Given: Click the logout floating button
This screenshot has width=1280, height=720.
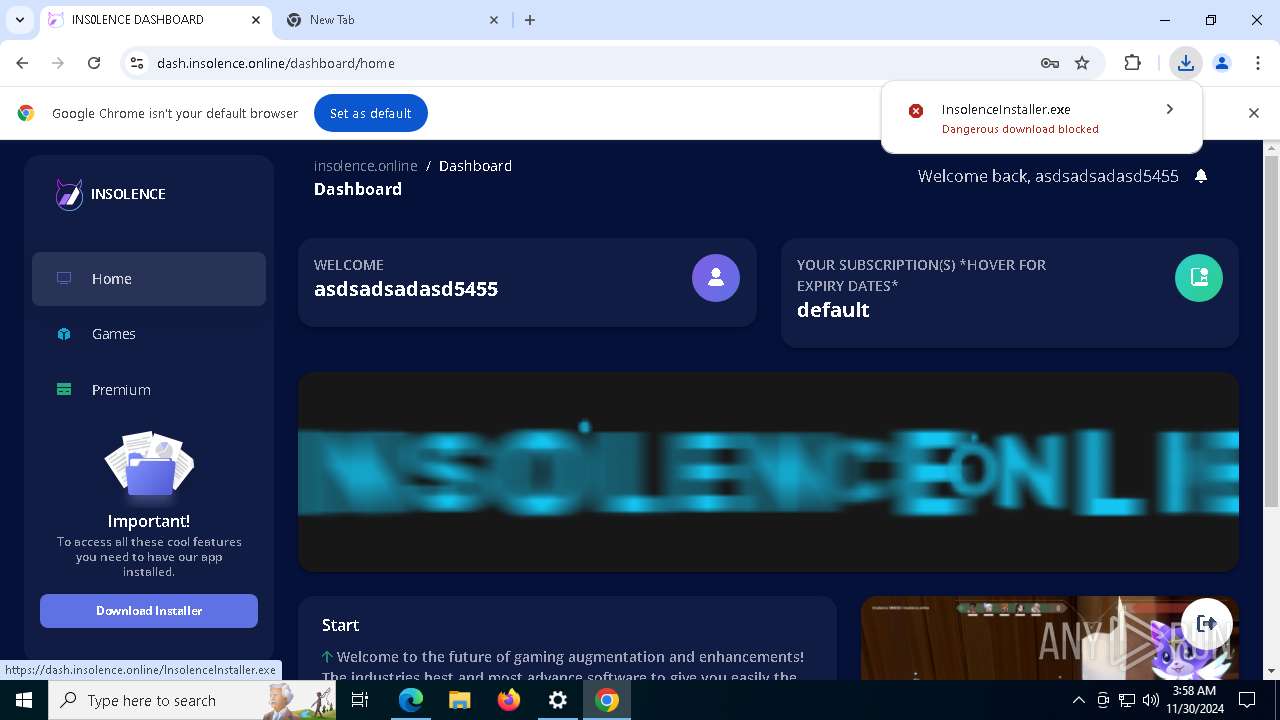Looking at the screenshot, I should coord(1207,624).
